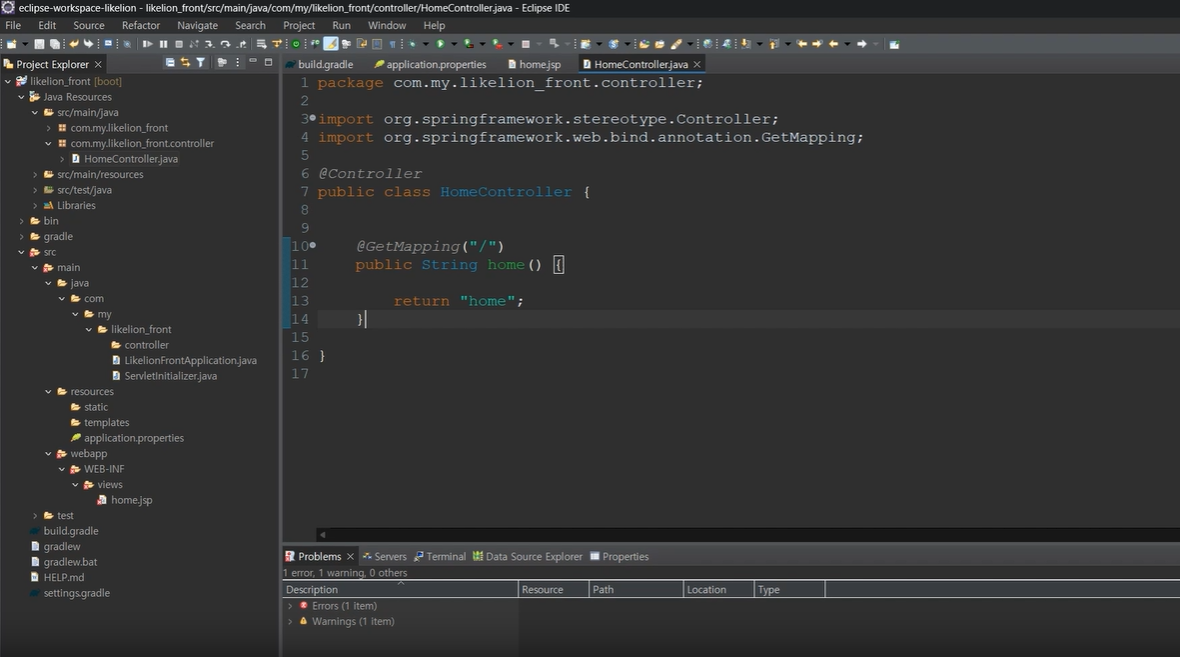Select home.jsp in the views folder

click(131, 500)
